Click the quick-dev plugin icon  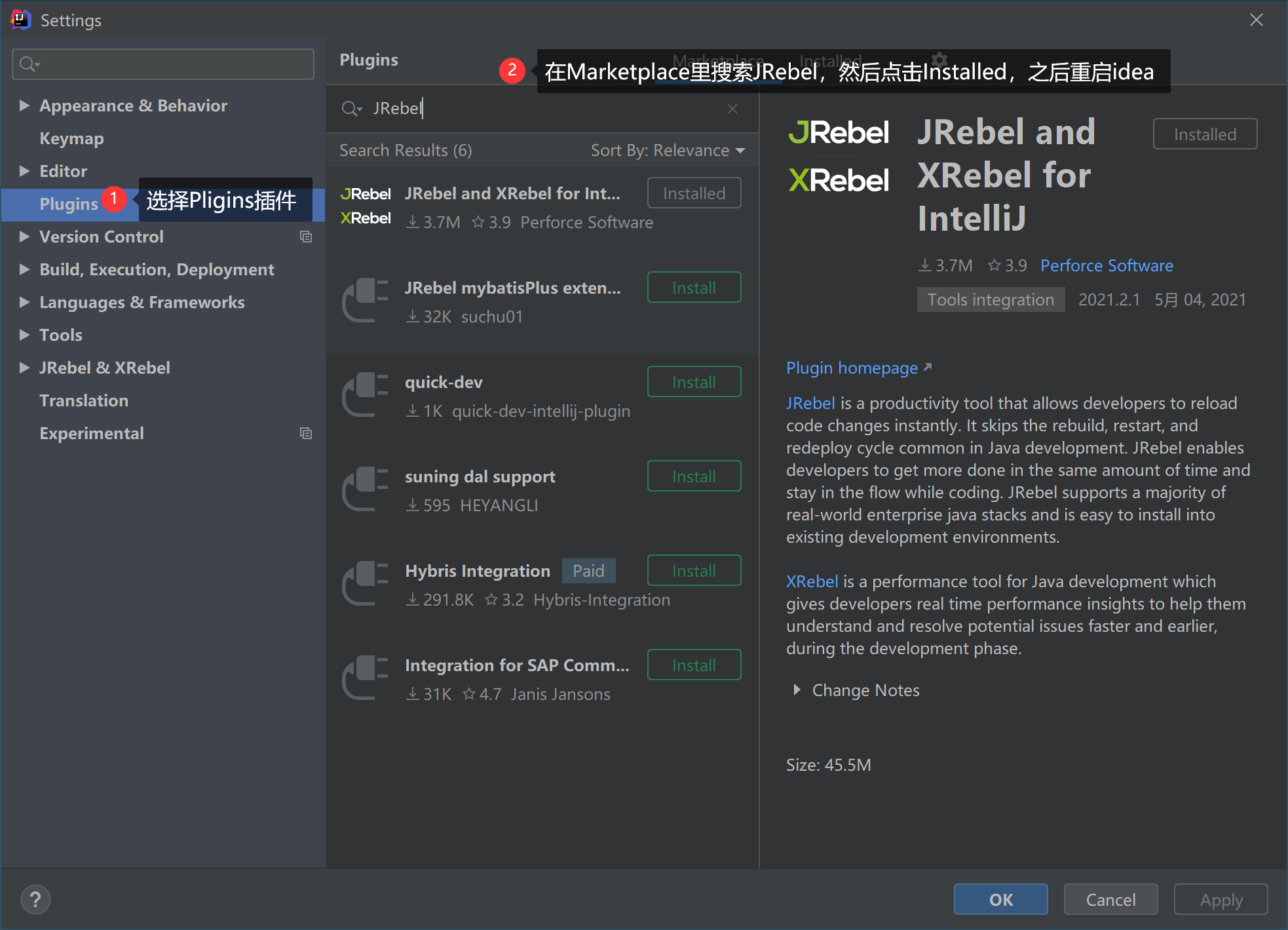(366, 395)
